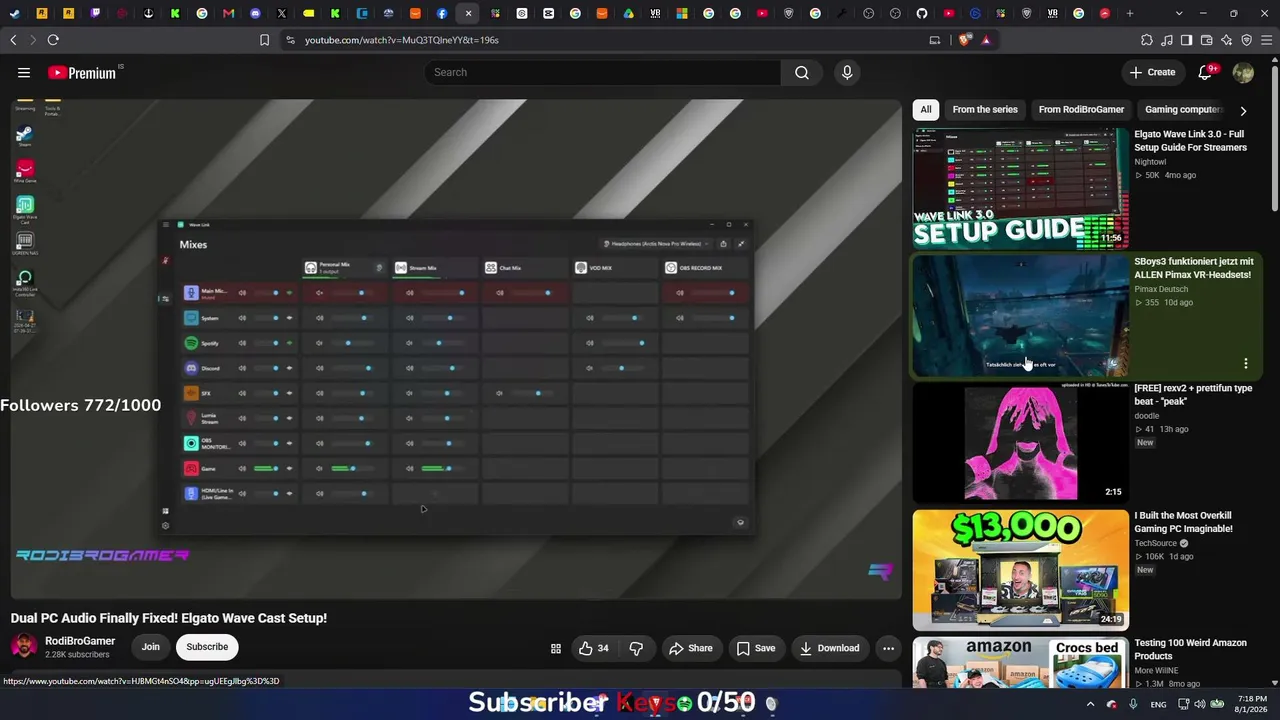Open more actions menu beside Download
Screen dimensions: 1280x720
click(x=888, y=648)
